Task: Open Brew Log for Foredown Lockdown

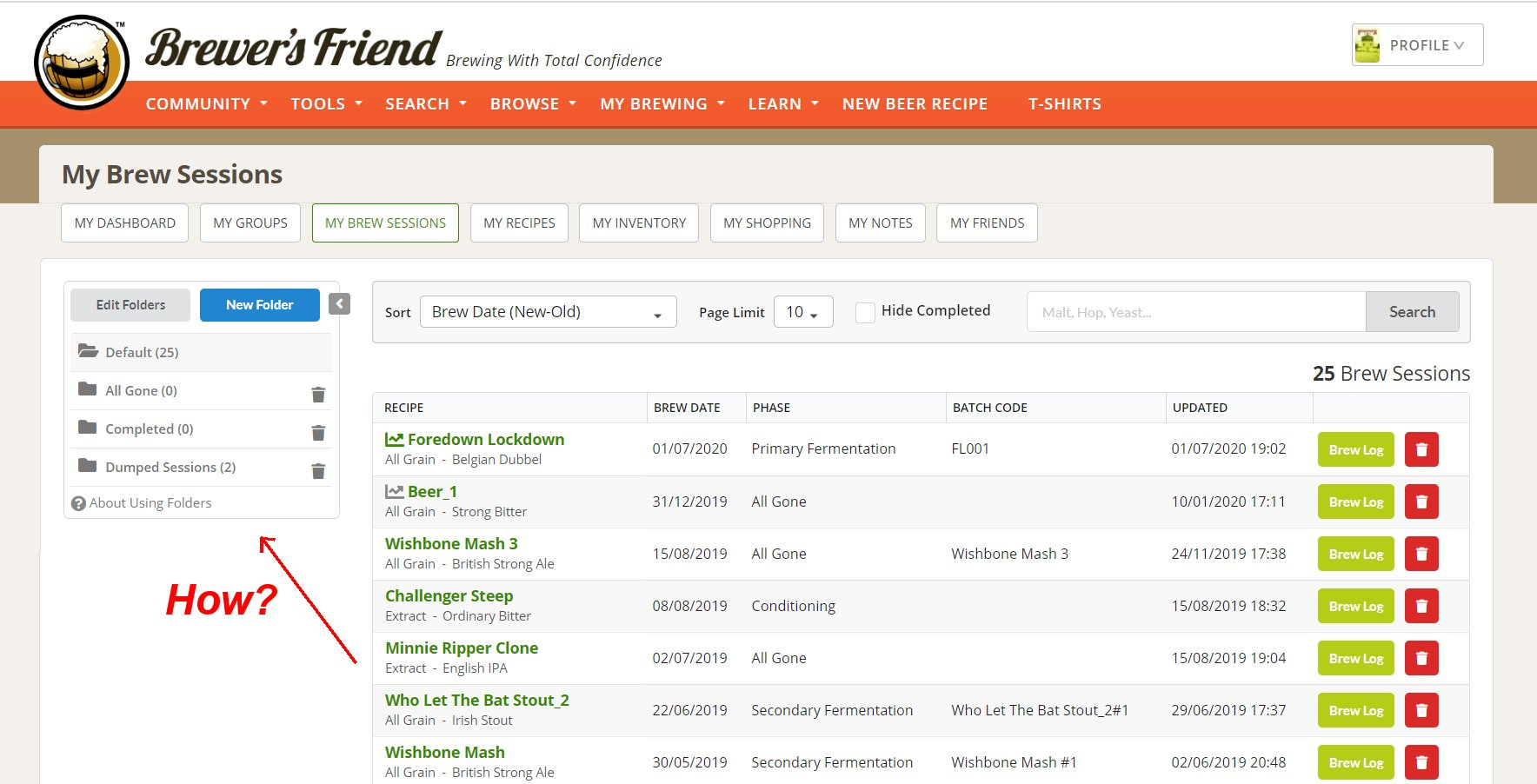Action: coord(1355,449)
